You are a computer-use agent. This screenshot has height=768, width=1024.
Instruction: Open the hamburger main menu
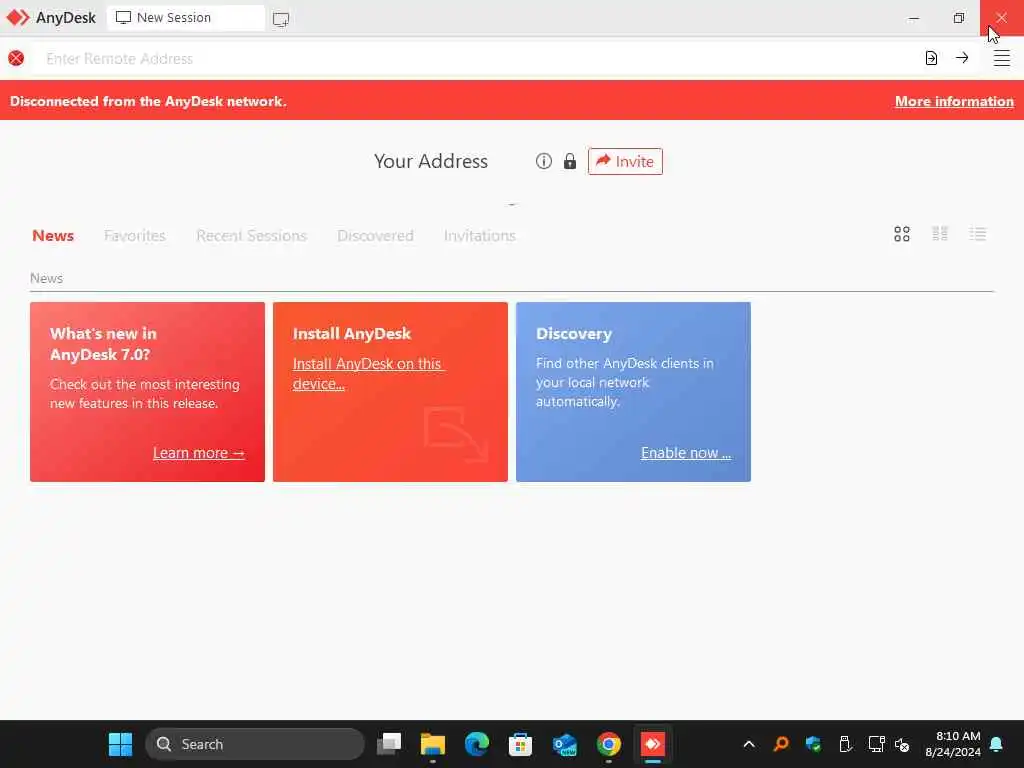tap(1002, 58)
